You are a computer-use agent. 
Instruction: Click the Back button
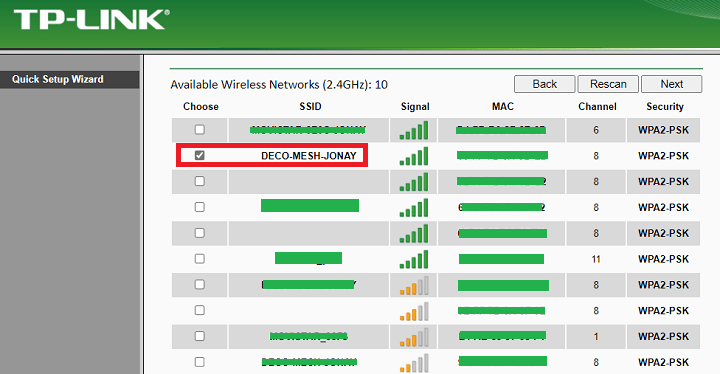pos(545,84)
